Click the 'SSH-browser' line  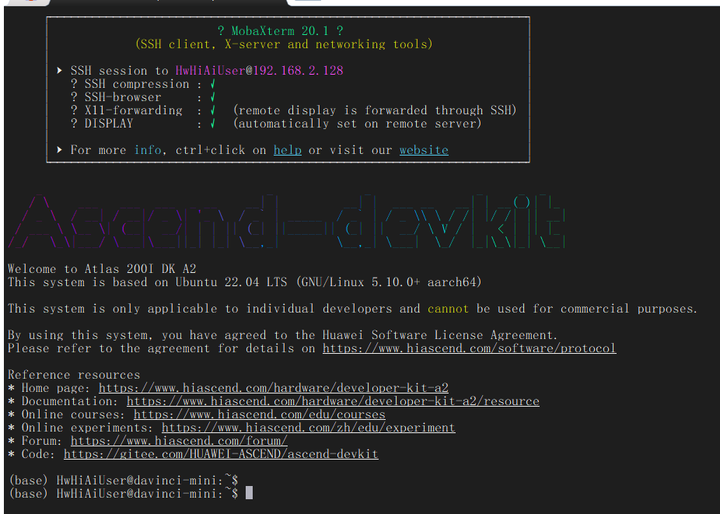click(143, 97)
